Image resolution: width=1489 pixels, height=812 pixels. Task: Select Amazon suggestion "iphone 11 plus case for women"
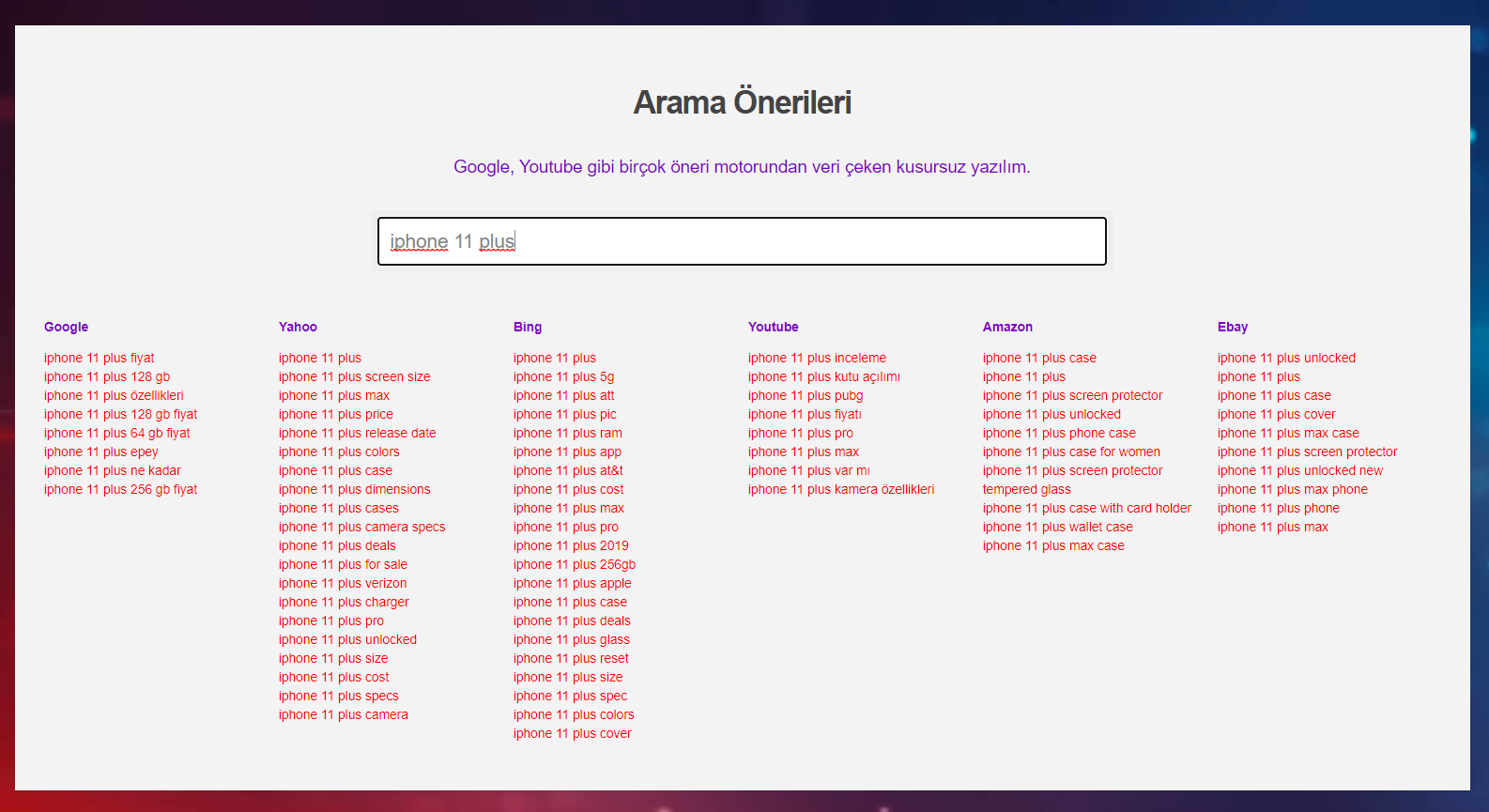[1071, 452]
